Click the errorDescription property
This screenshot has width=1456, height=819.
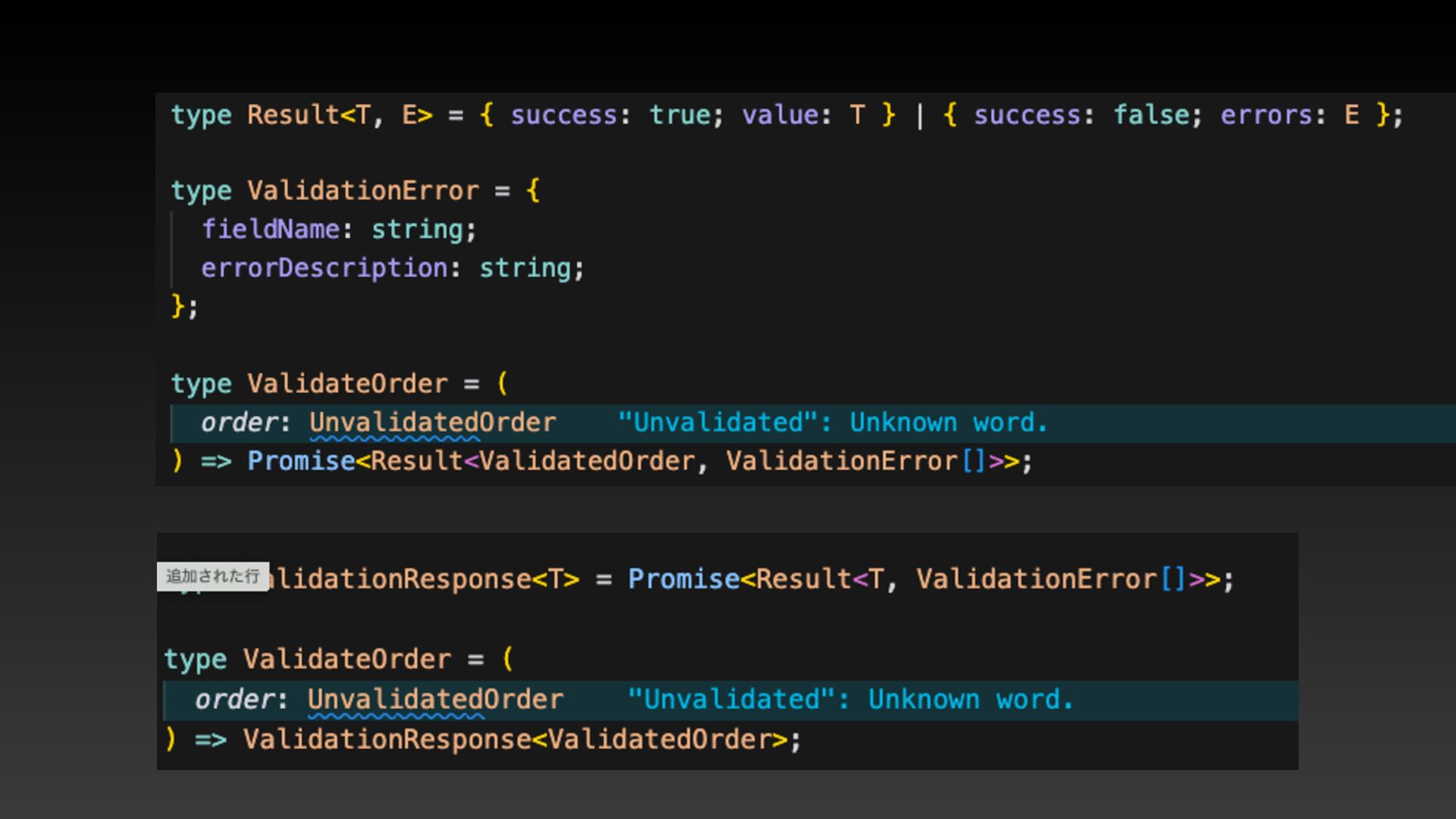(325, 268)
